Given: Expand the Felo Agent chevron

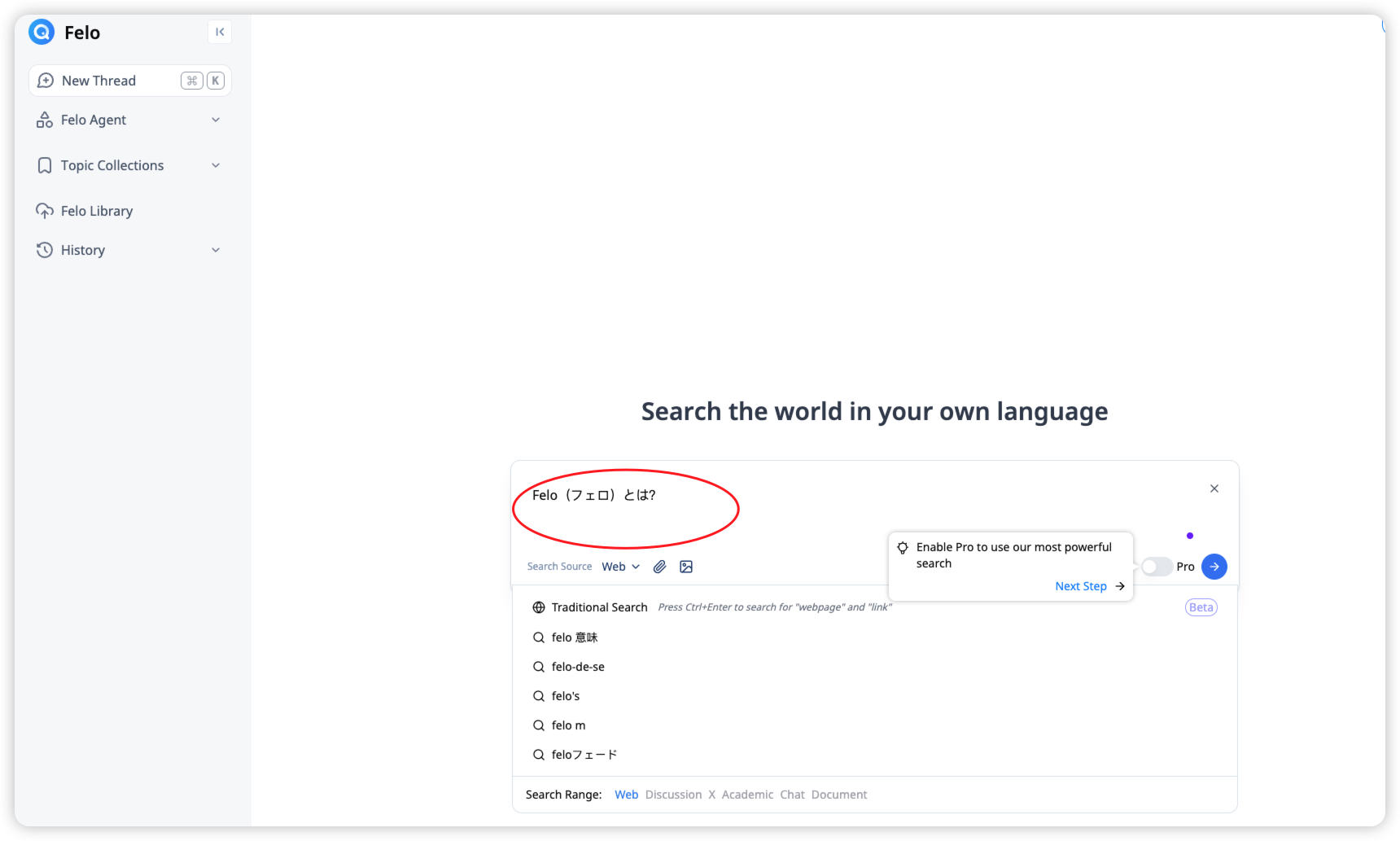Looking at the screenshot, I should [x=216, y=120].
